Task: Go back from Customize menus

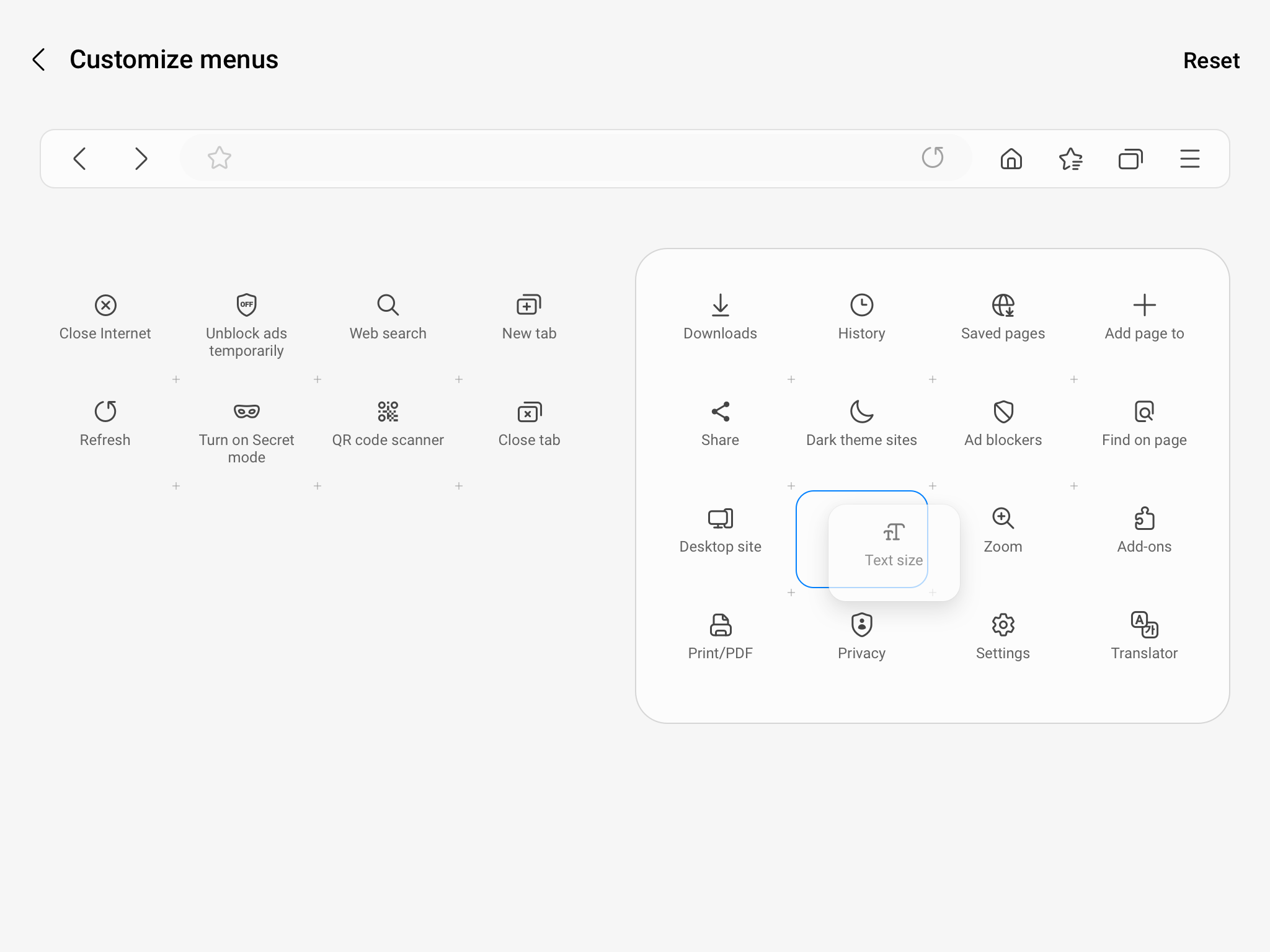Action: click(39, 59)
